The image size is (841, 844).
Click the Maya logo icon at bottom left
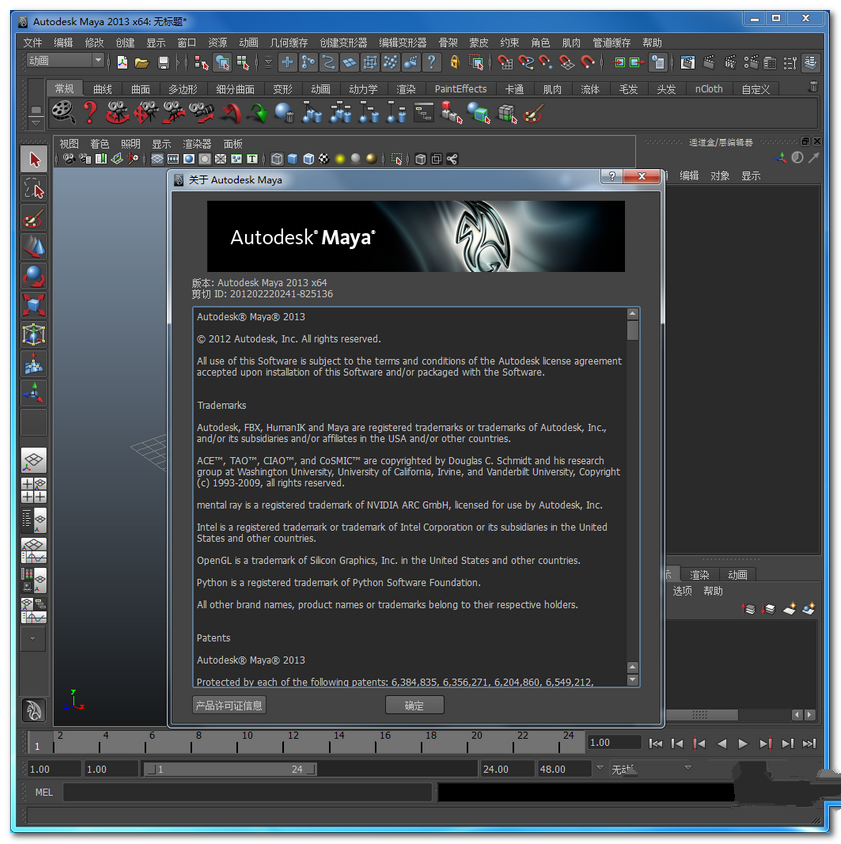click(x=34, y=710)
